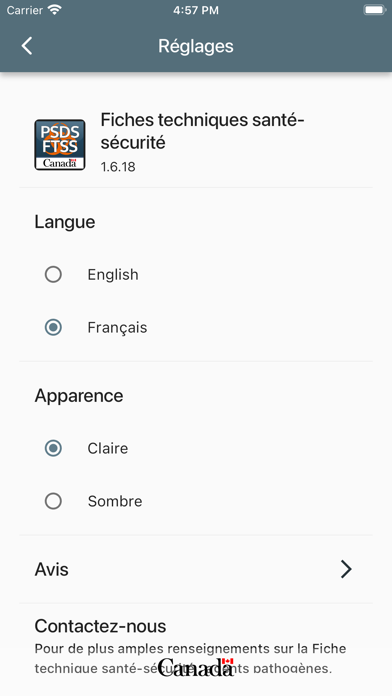Open the Avis row

[196, 569]
